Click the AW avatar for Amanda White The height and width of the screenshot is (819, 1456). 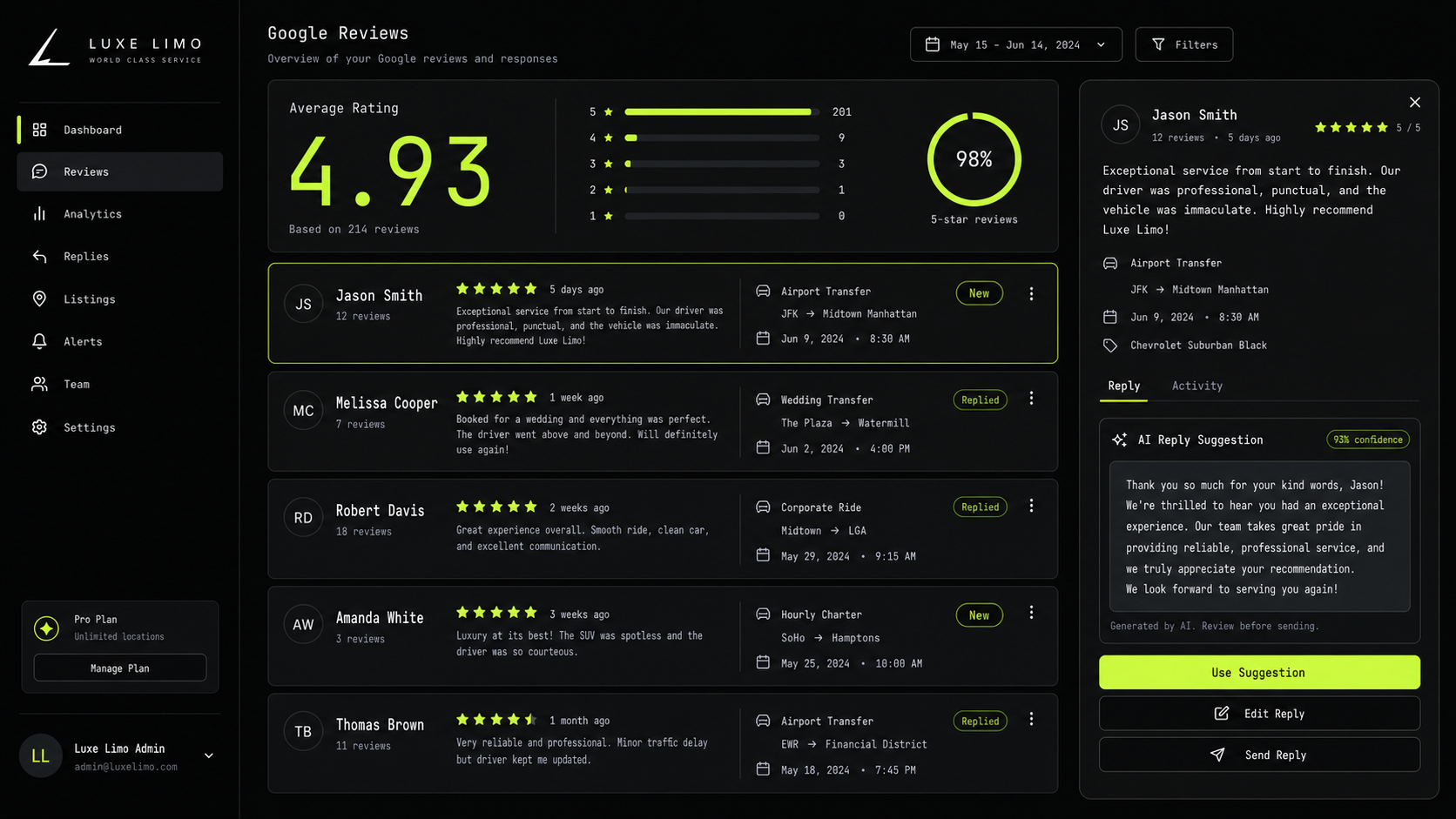(x=303, y=624)
